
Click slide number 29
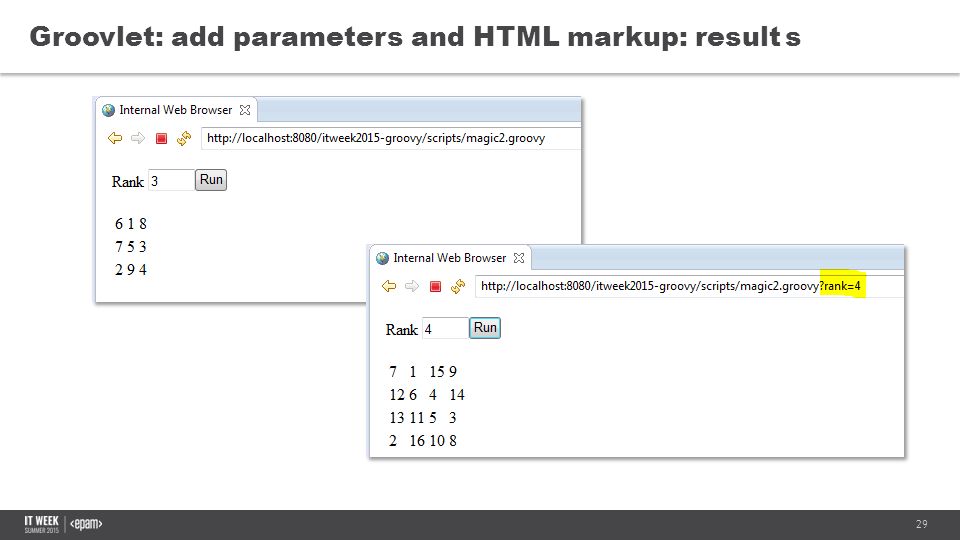click(x=921, y=524)
